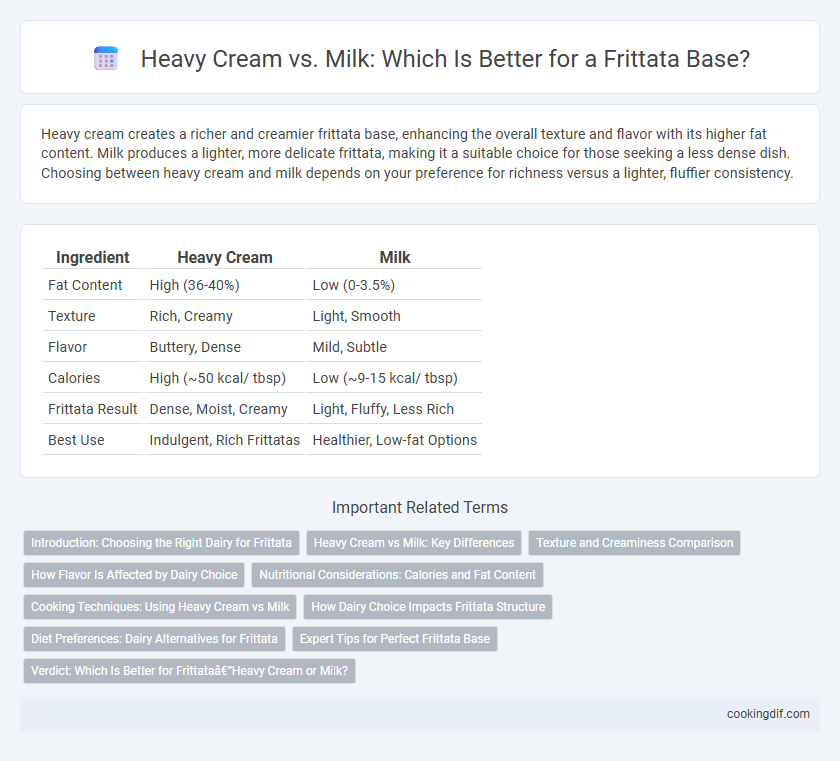Open 'Introduction: Choosing the Right Dairy for Frittata' tag
The width and height of the screenshot is (840, 761).
point(161,543)
